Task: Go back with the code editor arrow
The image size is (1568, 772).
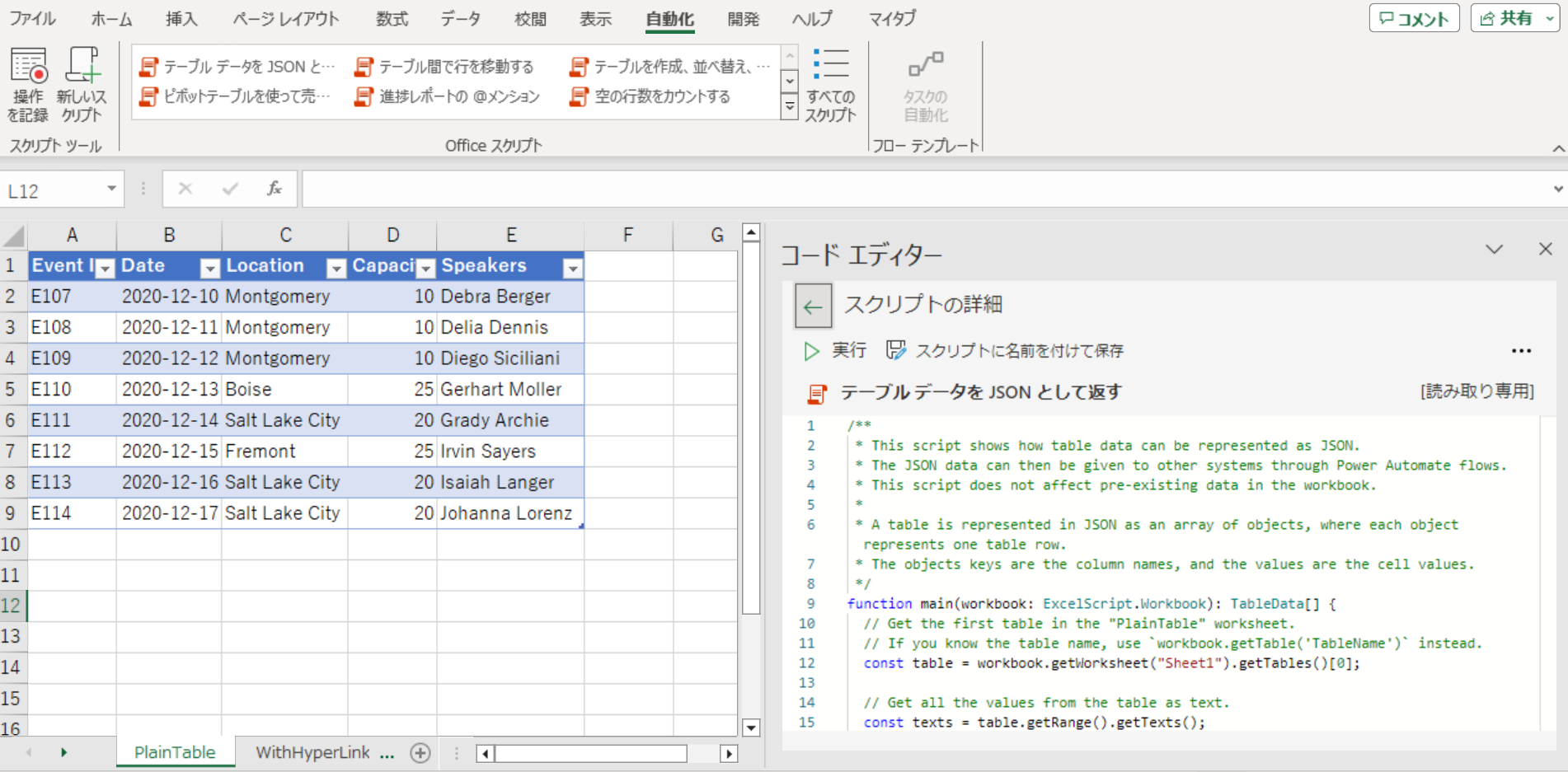Action: point(813,306)
